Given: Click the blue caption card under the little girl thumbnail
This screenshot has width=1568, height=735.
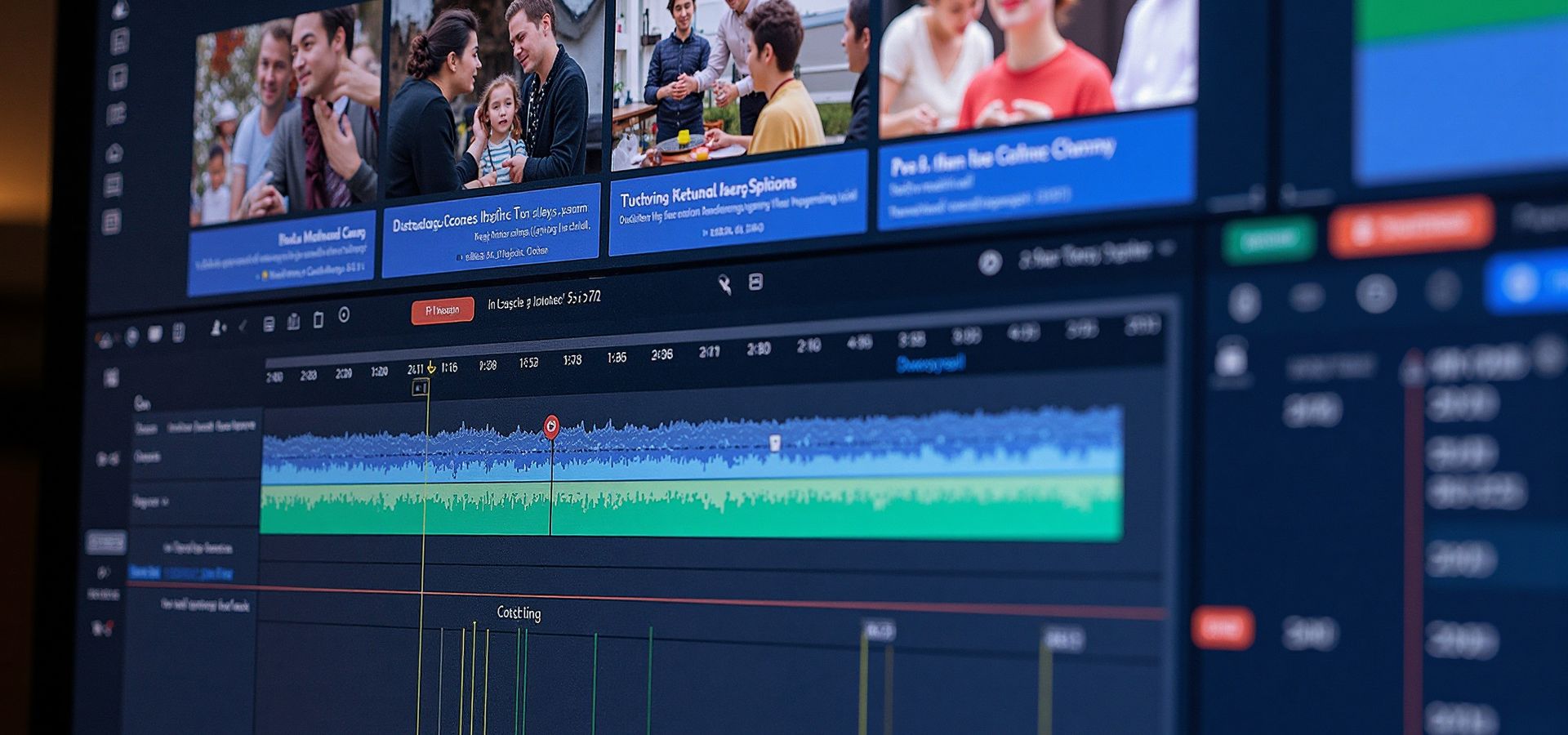Looking at the screenshot, I should click(492, 229).
